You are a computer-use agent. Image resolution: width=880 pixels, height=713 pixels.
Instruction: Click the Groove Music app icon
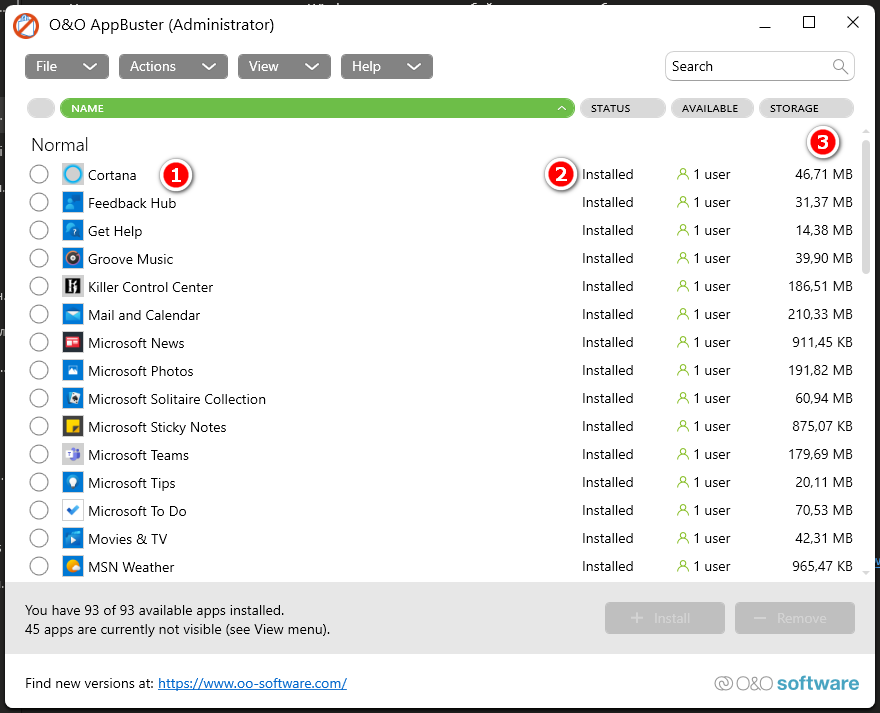tap(72, 258)
